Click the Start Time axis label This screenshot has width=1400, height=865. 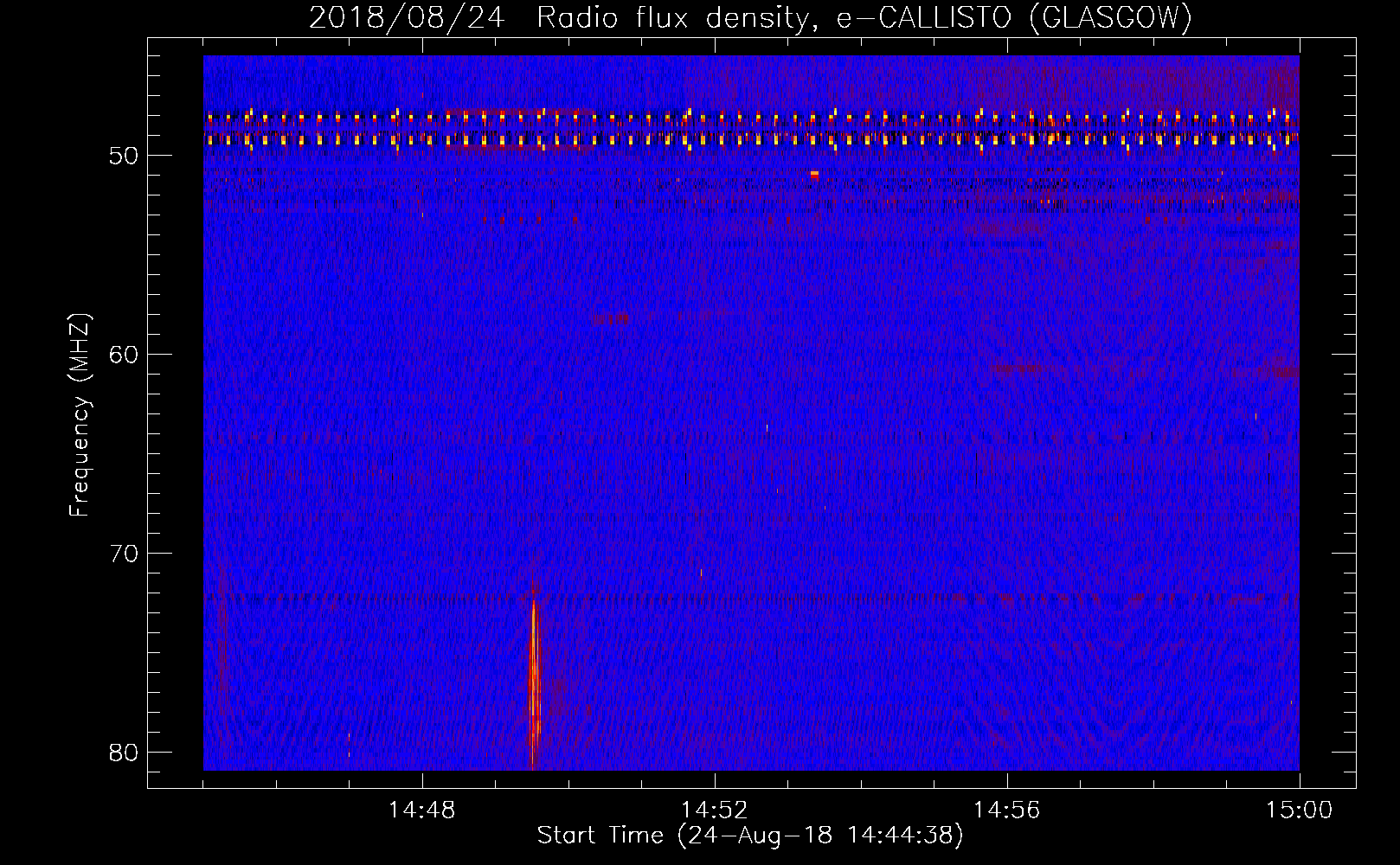click(x=750, y=836)
